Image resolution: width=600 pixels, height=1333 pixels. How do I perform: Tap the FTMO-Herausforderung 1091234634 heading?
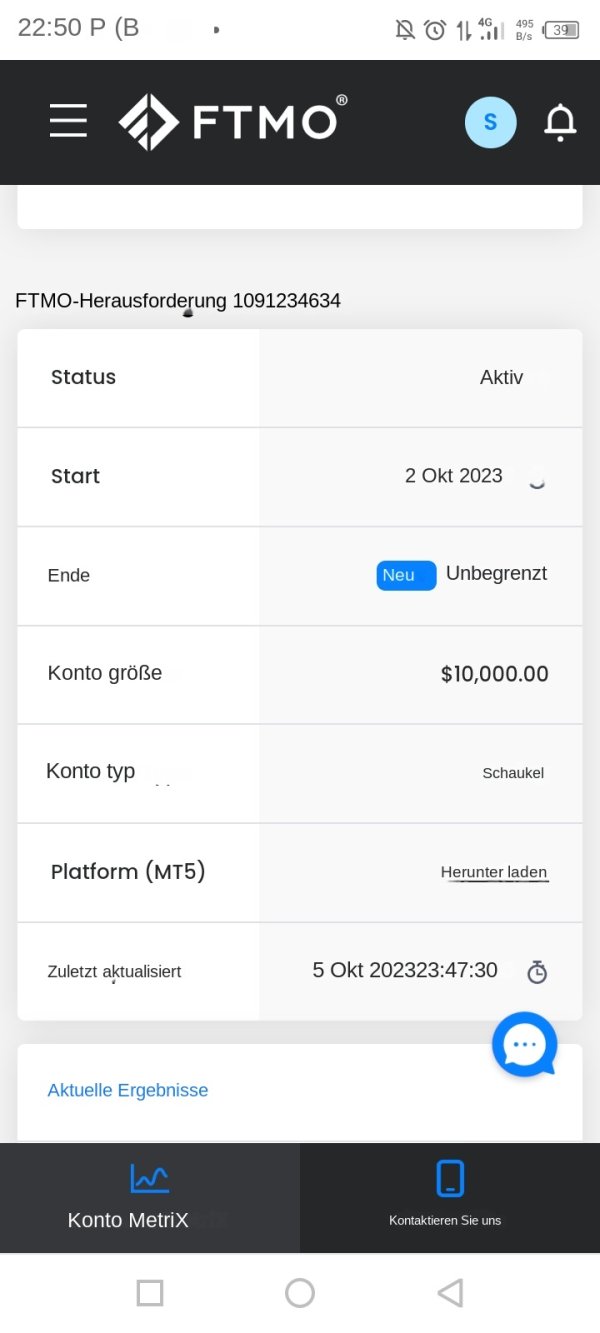click(178, 300)
